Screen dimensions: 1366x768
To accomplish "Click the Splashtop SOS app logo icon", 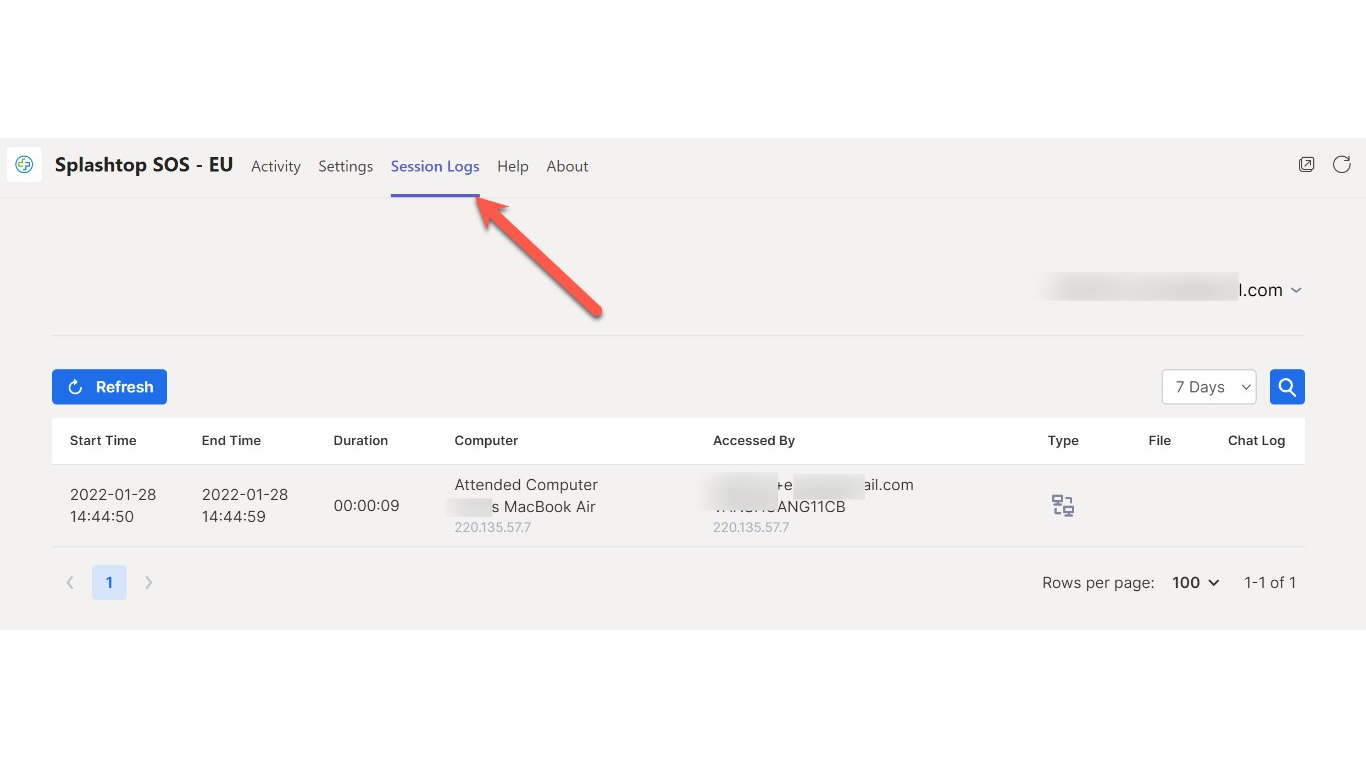I will coord(24,165).
